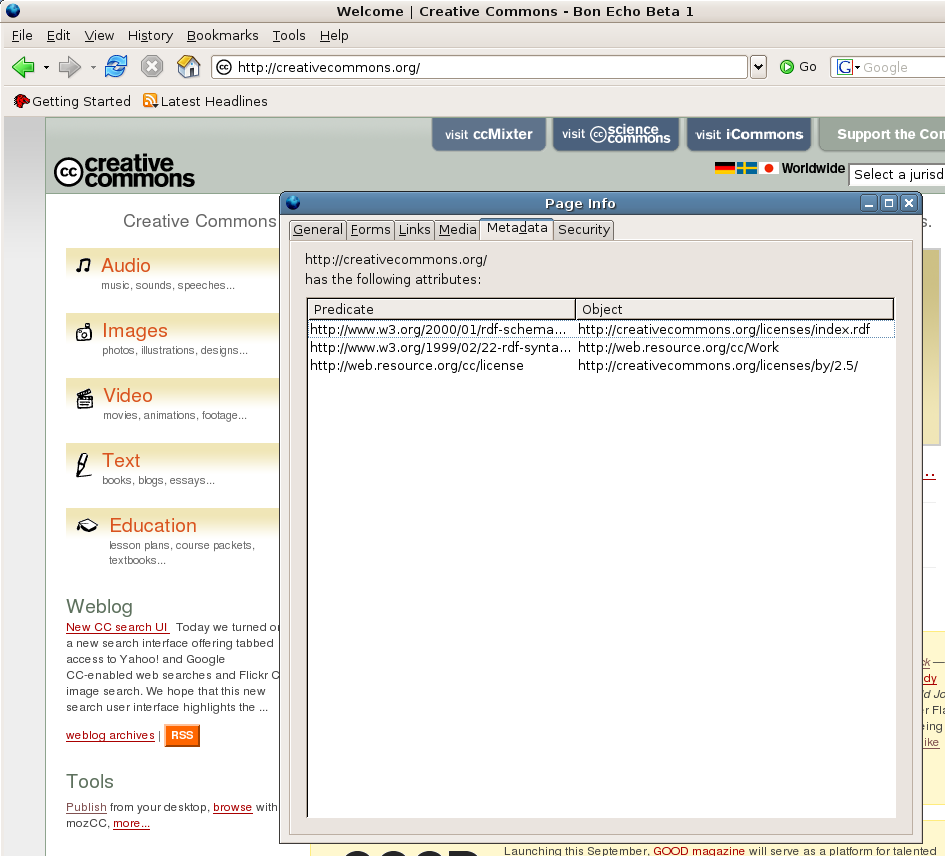Click the GOOD magazine link
The width and height of the screenshot is (945, 856).
699,850
